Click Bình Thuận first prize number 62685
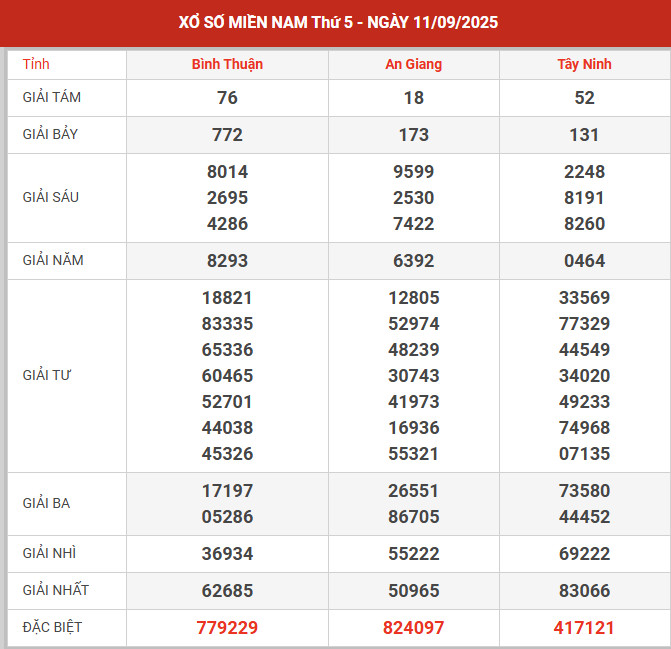 pos(227,590)
